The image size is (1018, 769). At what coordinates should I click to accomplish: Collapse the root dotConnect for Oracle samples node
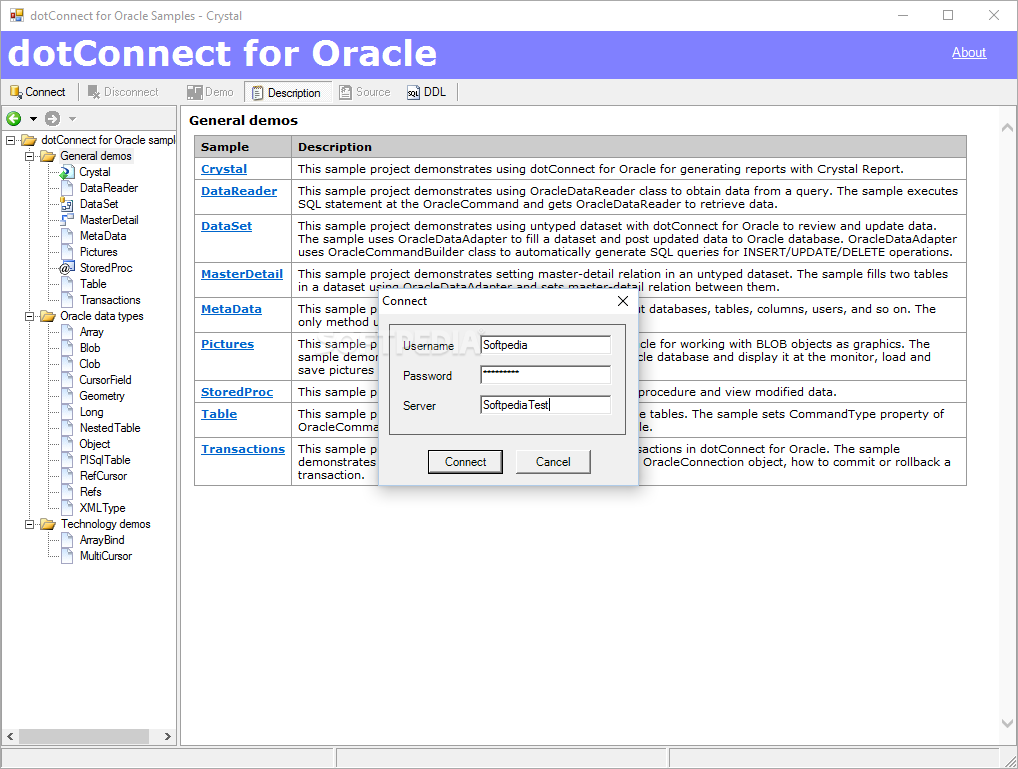10,140
